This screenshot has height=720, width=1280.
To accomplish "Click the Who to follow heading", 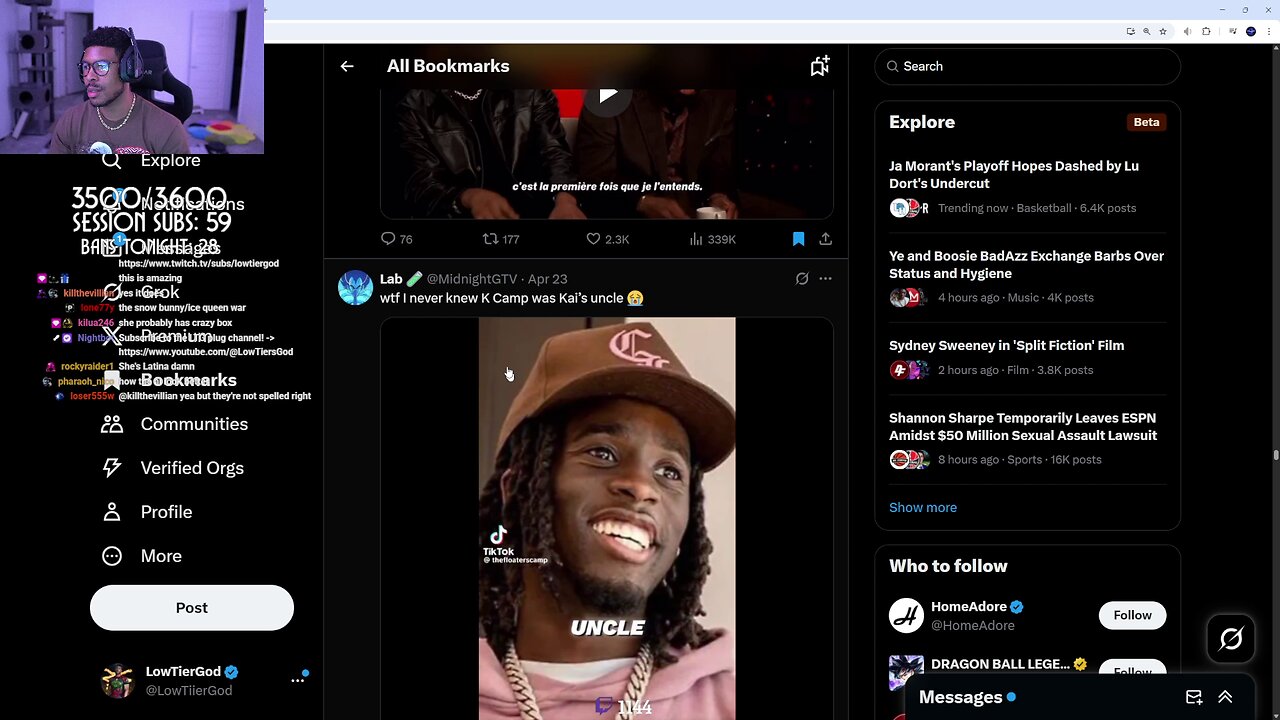I will (x=948, y=566).
